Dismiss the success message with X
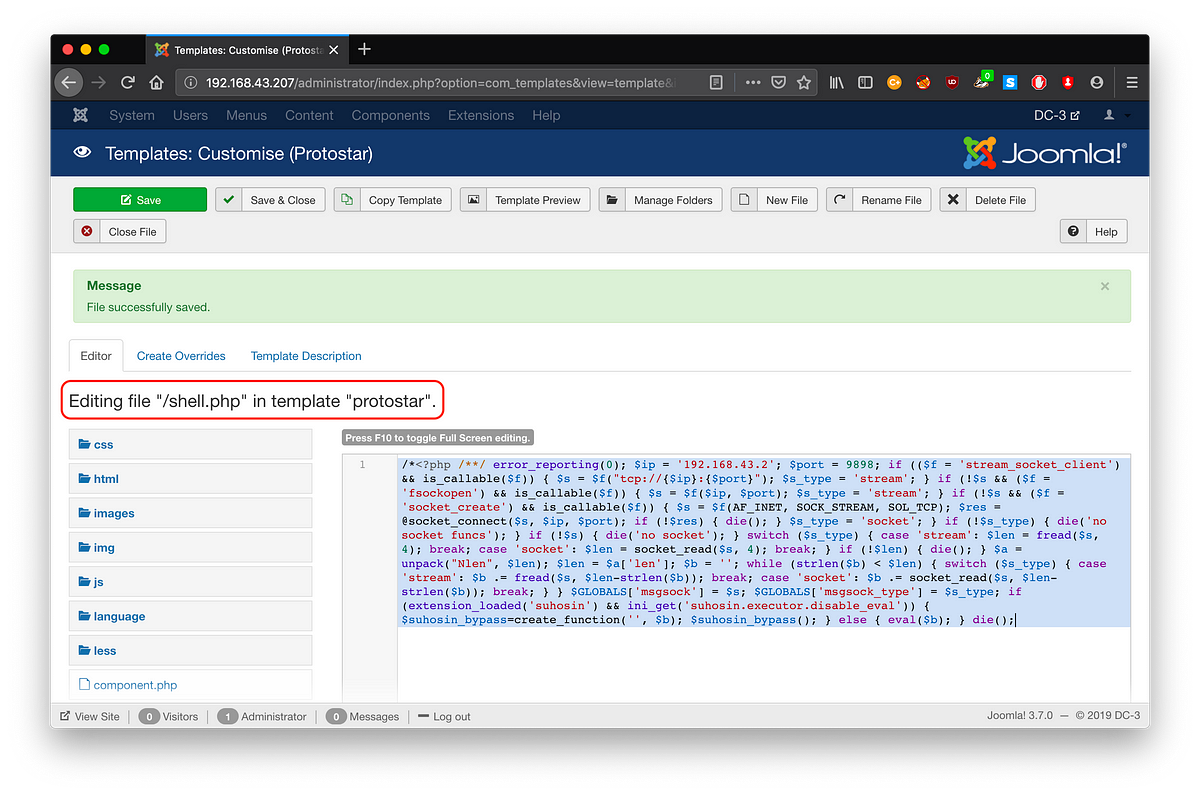Screen dimensions: 1200x795 click(x=1105, y=286)
